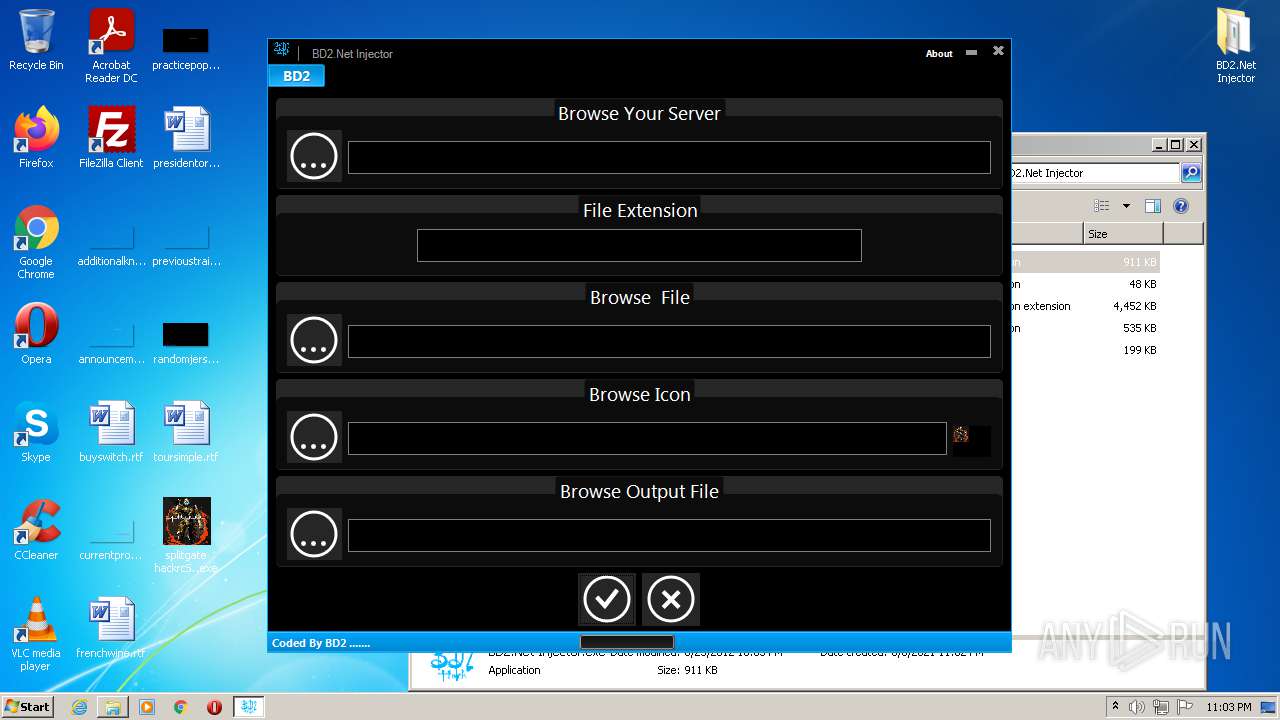Open the Browse File picker button
Image resolution: width=1280 pixels, height=720 pixels.
tap(314, 340)
